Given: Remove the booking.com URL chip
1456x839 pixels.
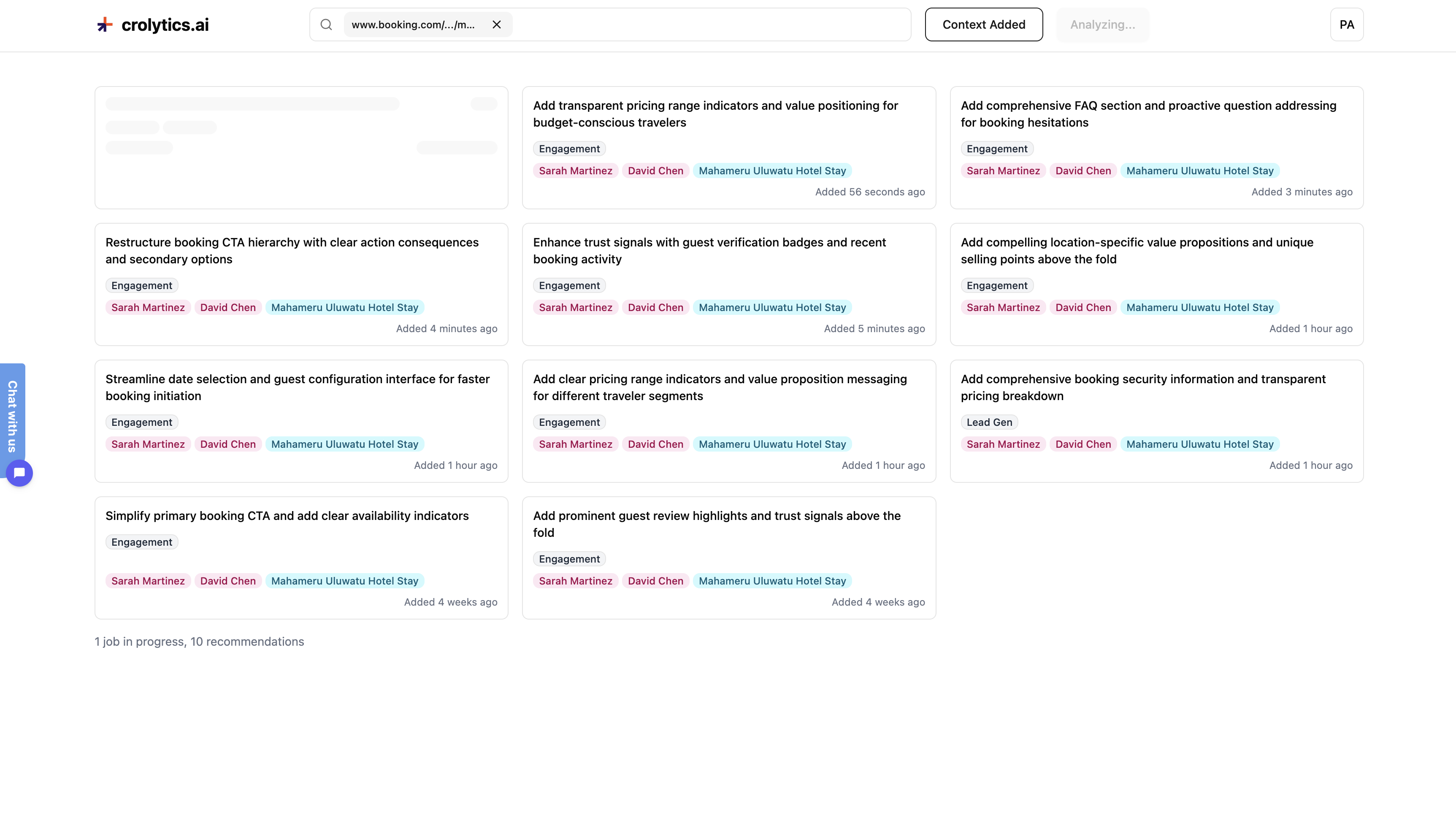Looking at the screenshot, I should click(496, 25).
